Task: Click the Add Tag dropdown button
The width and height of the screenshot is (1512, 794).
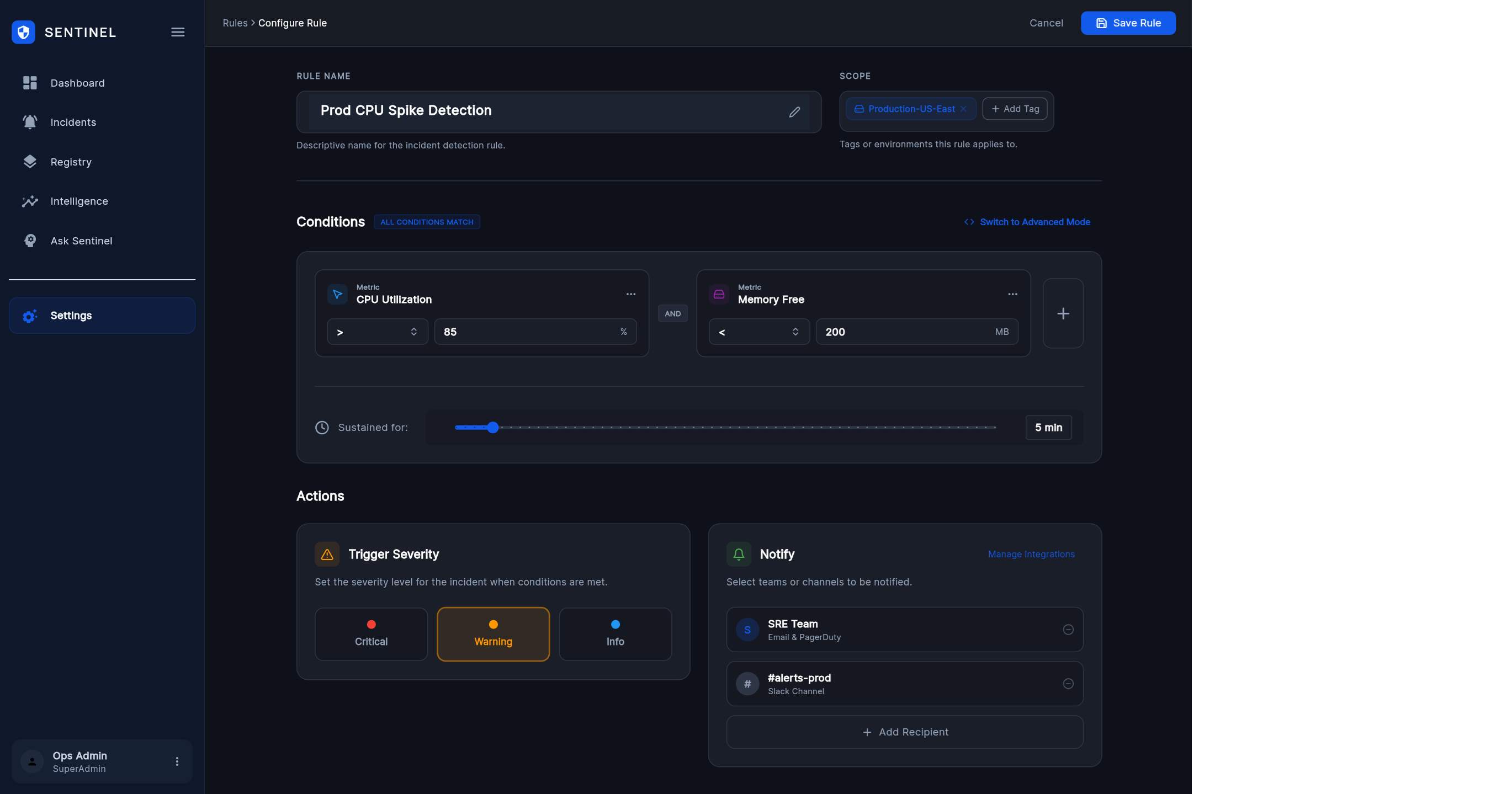Action: [x=1014, y=109]
